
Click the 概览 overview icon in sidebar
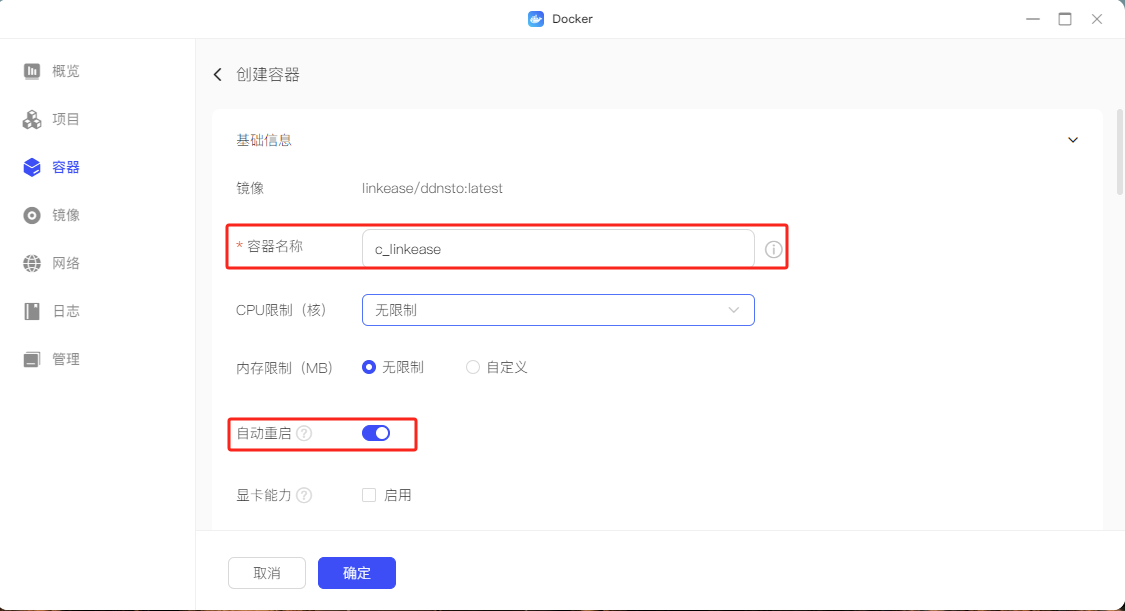(x=32, y=71)
